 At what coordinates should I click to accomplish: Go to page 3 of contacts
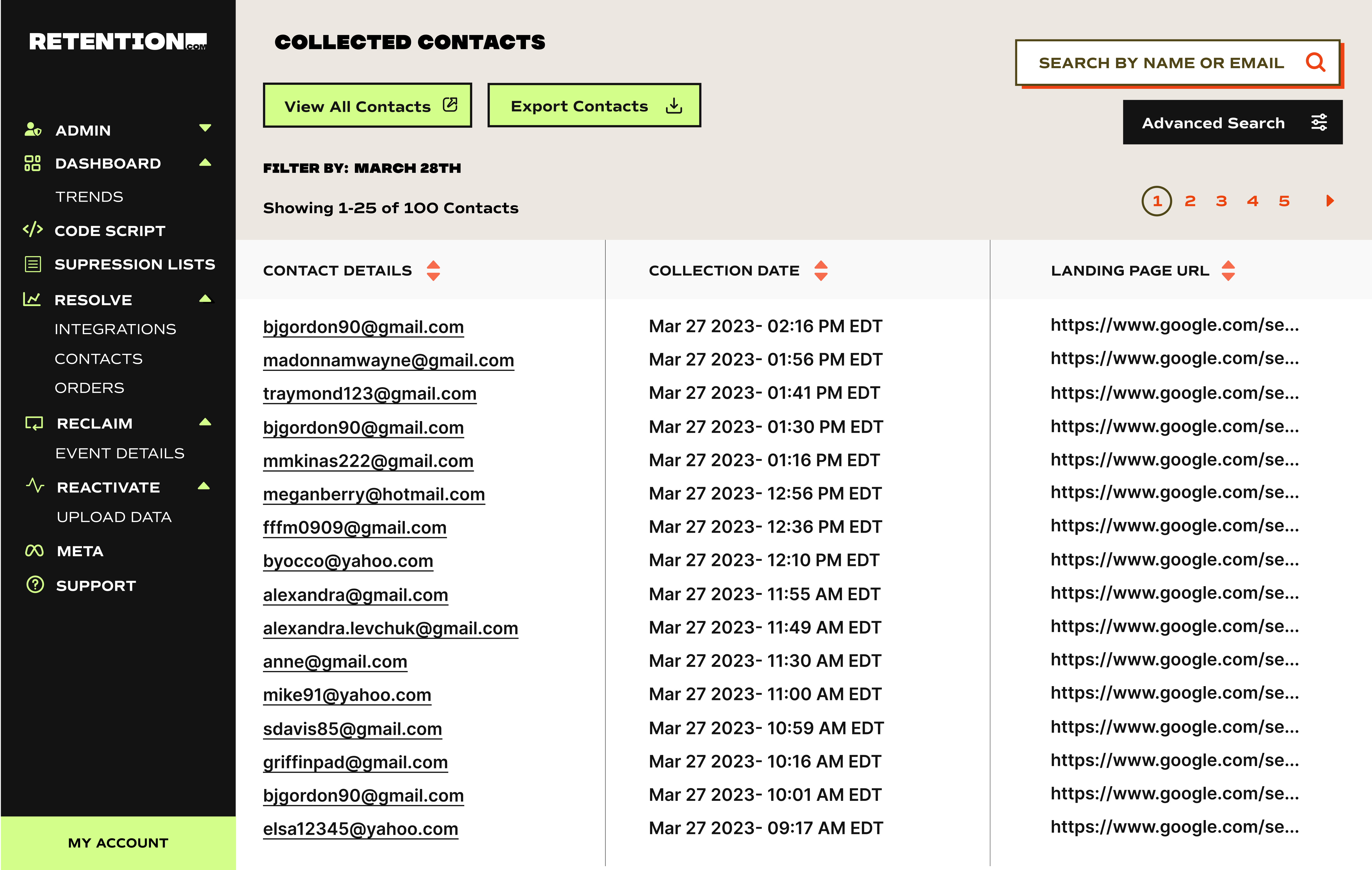(x=1221, y=201)
